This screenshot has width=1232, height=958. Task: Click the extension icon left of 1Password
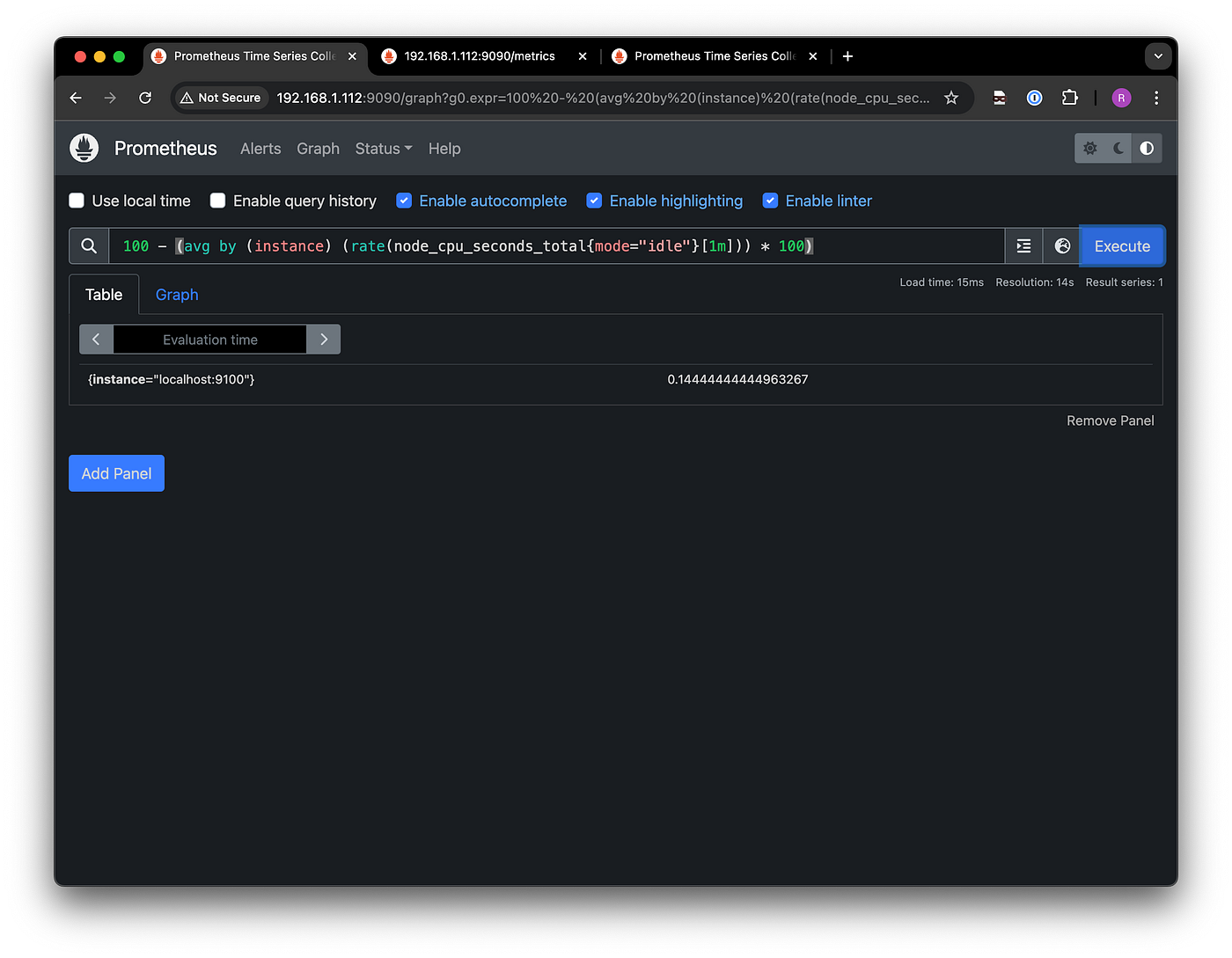click(x=1000, y=98)
